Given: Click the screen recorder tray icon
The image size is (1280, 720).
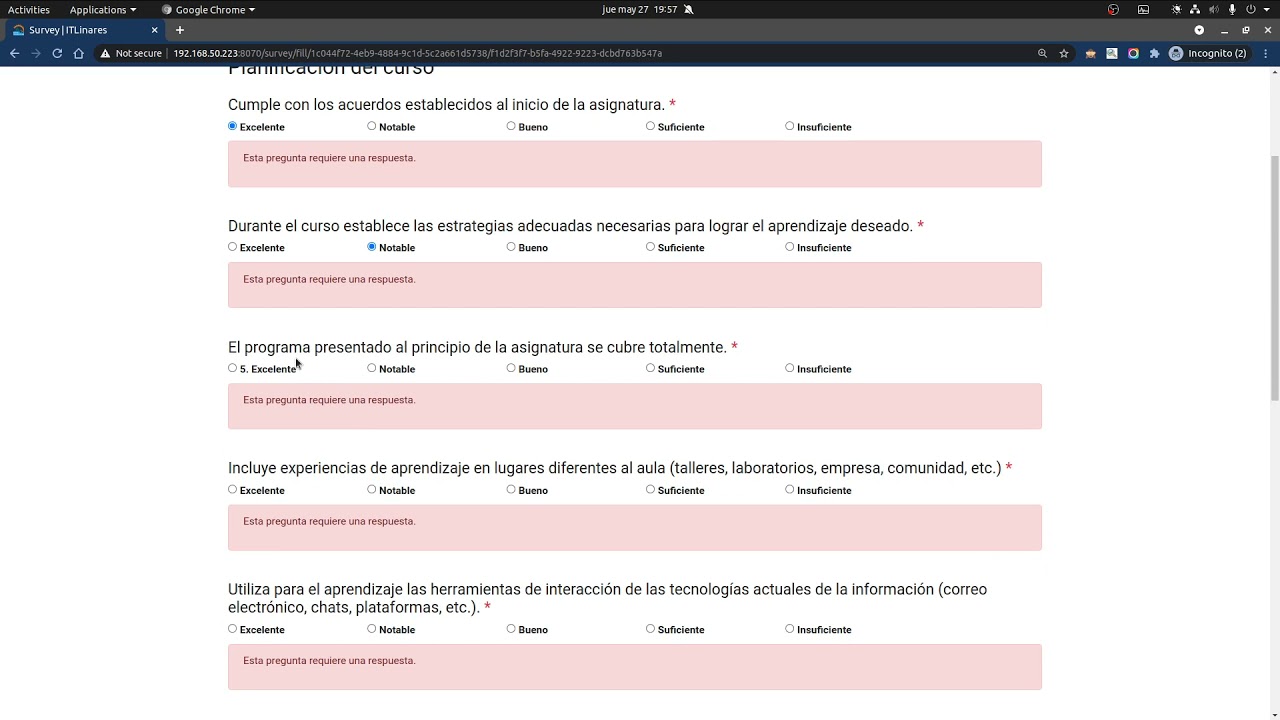Looking at the screenshot, I should (x=1113, y=9).
